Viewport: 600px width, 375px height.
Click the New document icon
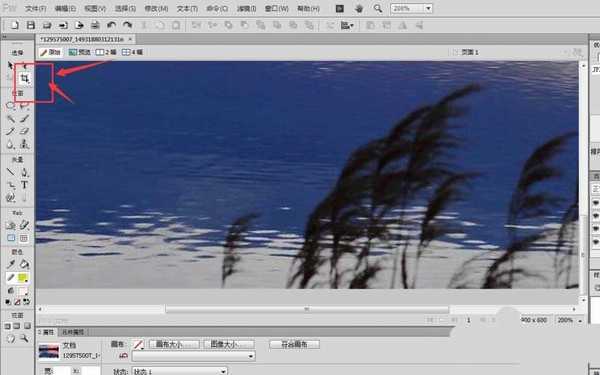point(15,25)
